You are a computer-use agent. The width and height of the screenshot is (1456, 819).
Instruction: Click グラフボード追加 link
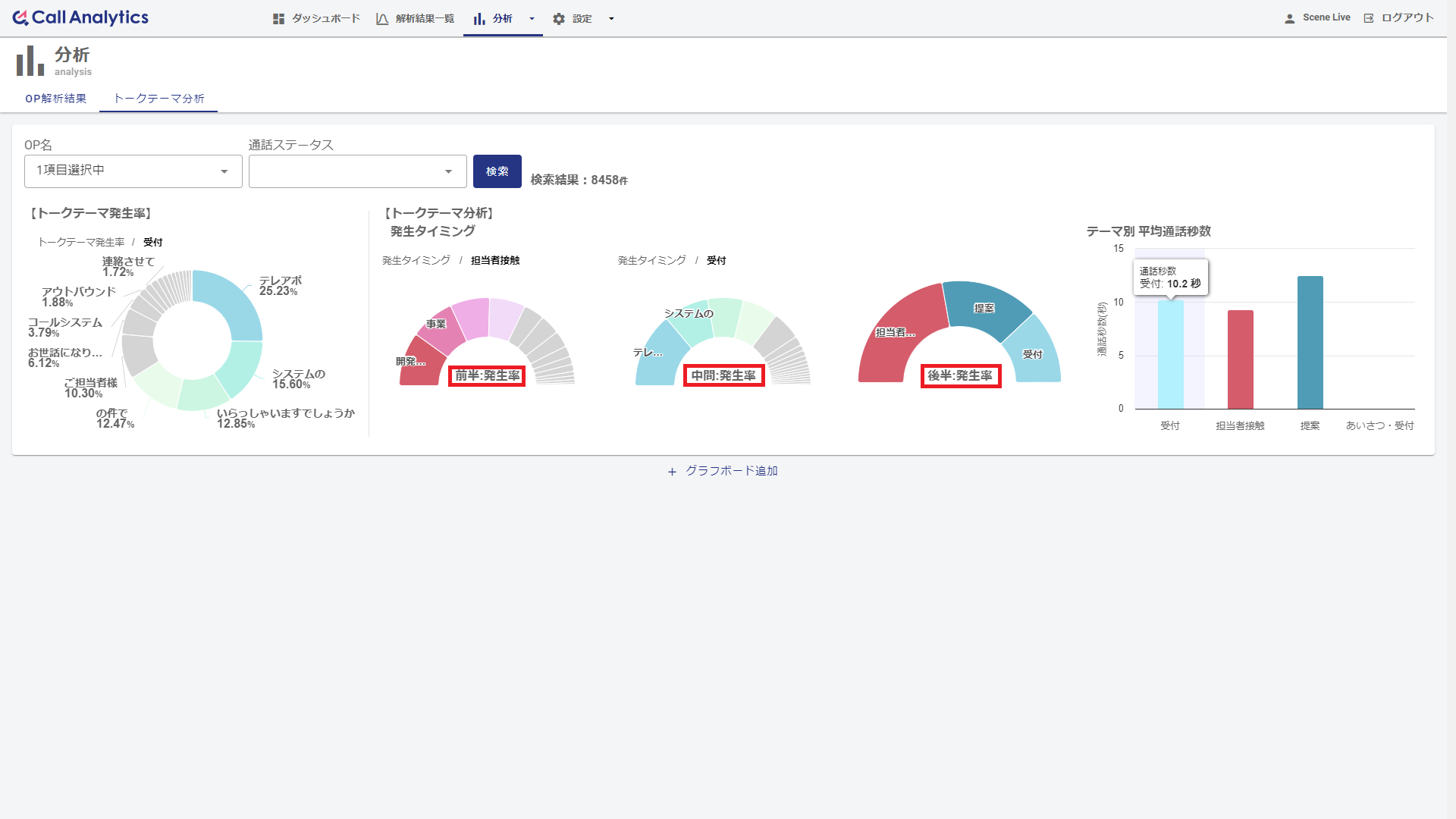pos(732,471)
